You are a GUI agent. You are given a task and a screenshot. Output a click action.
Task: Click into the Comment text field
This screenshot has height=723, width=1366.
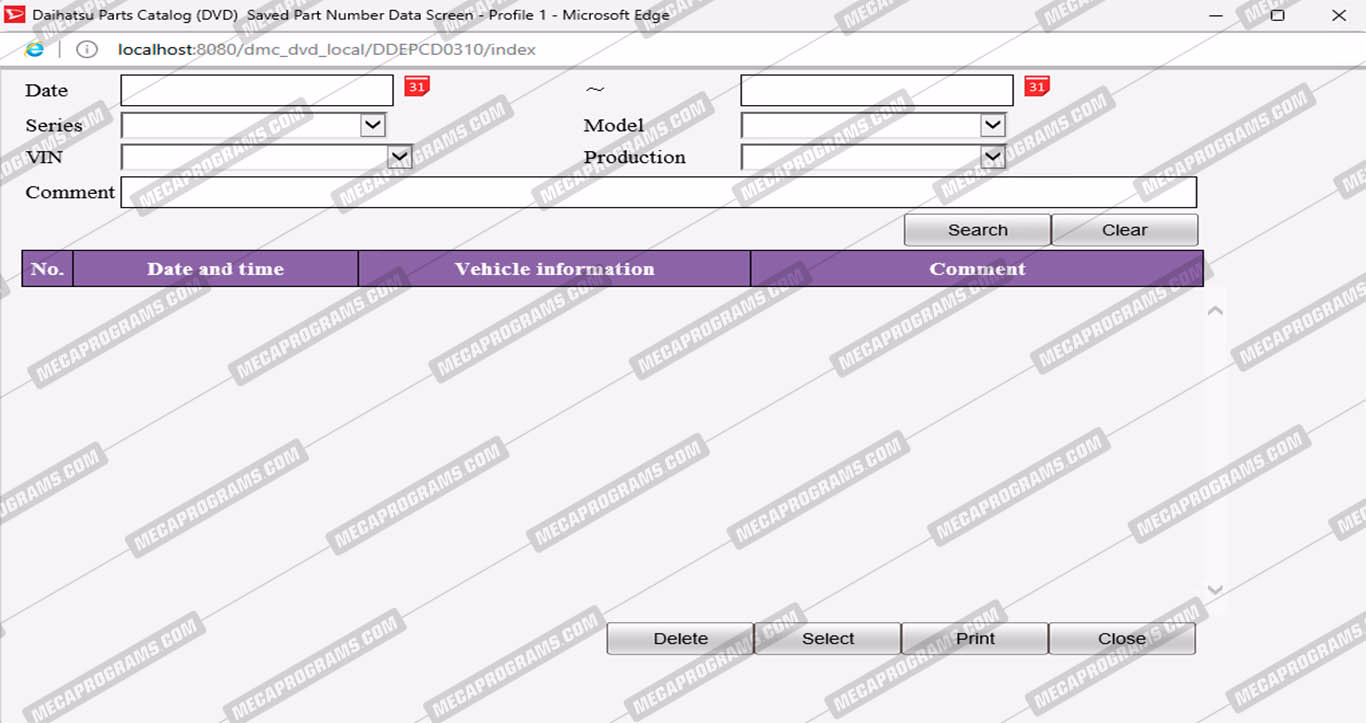click(658, 193)
